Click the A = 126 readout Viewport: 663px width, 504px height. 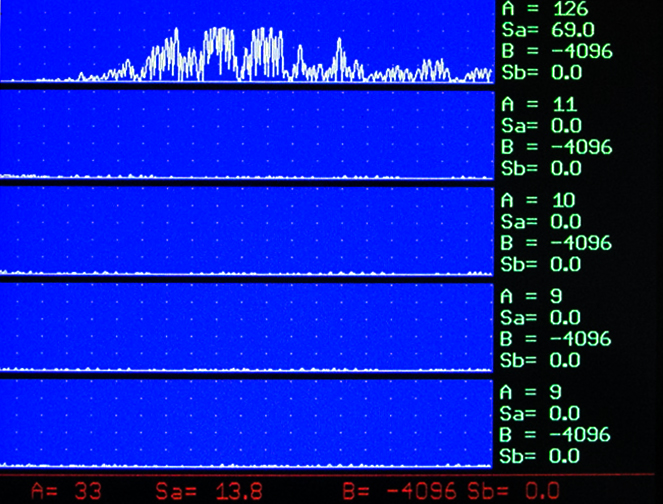(548, 9)
